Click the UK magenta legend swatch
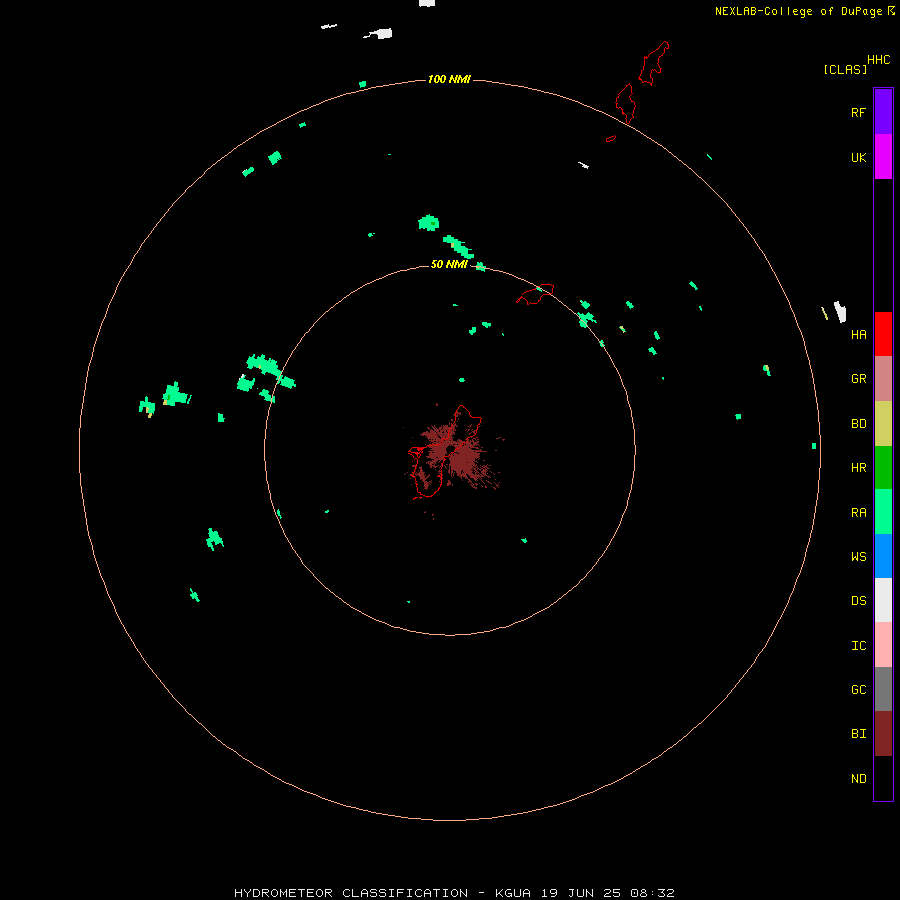 tap(883, 156)
